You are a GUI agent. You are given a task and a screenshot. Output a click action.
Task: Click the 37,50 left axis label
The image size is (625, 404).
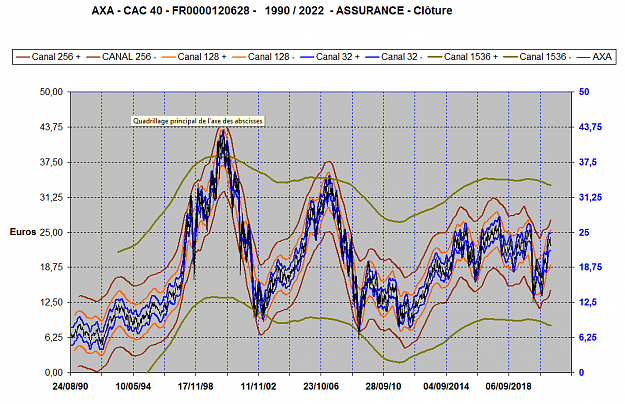tap(51, 162)
